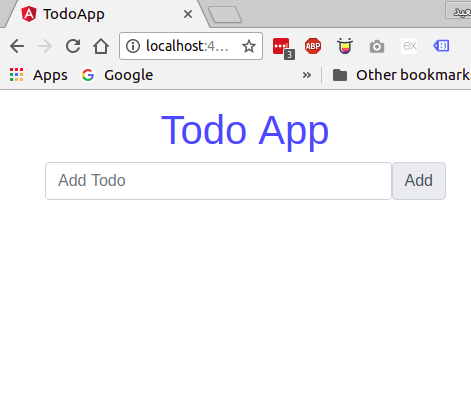
Task: Click the colorful cup extension icon
Action: coord(345,46)
